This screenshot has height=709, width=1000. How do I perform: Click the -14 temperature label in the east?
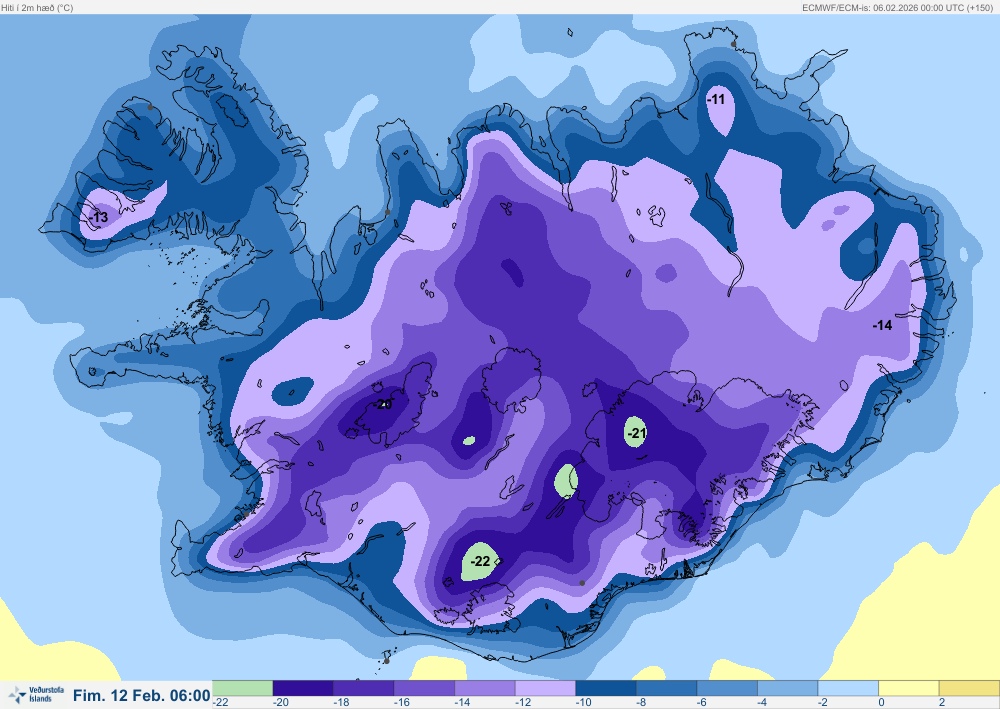coord(882,325)
